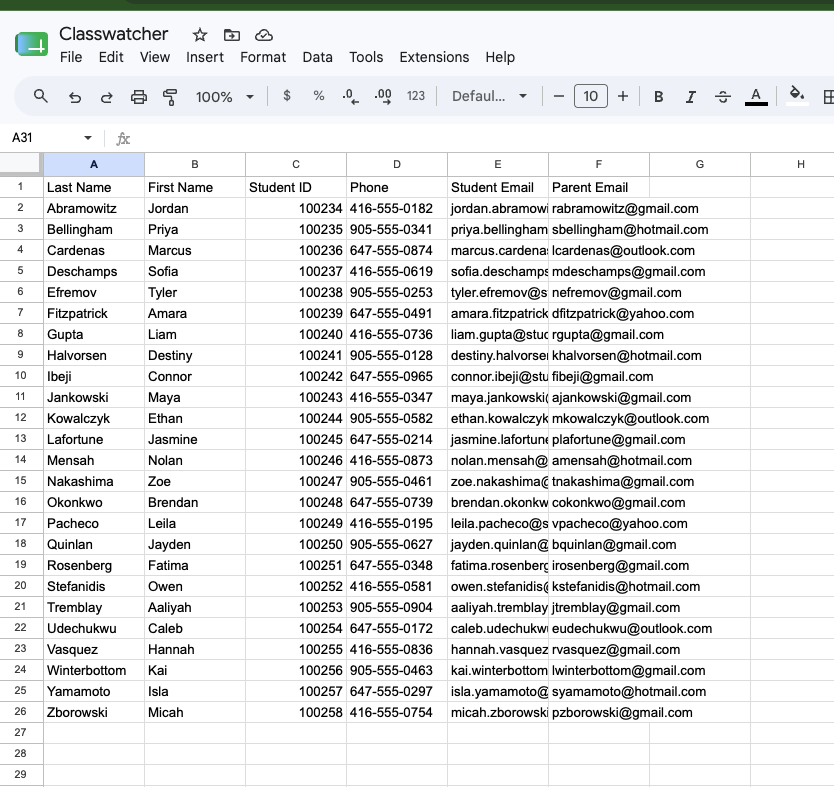Toggle italic formatting
Viewport: 834px width, 787px height.
pyautogui.click(x=690, y=97)
